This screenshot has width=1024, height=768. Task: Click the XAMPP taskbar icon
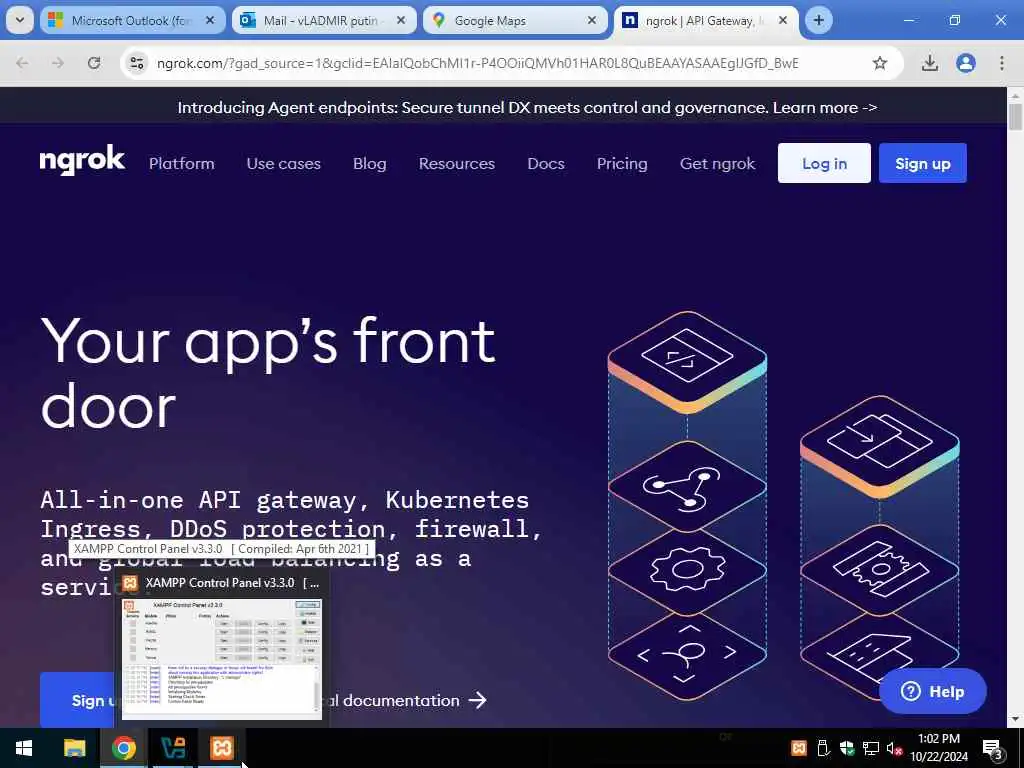click(x=221, y=748)
